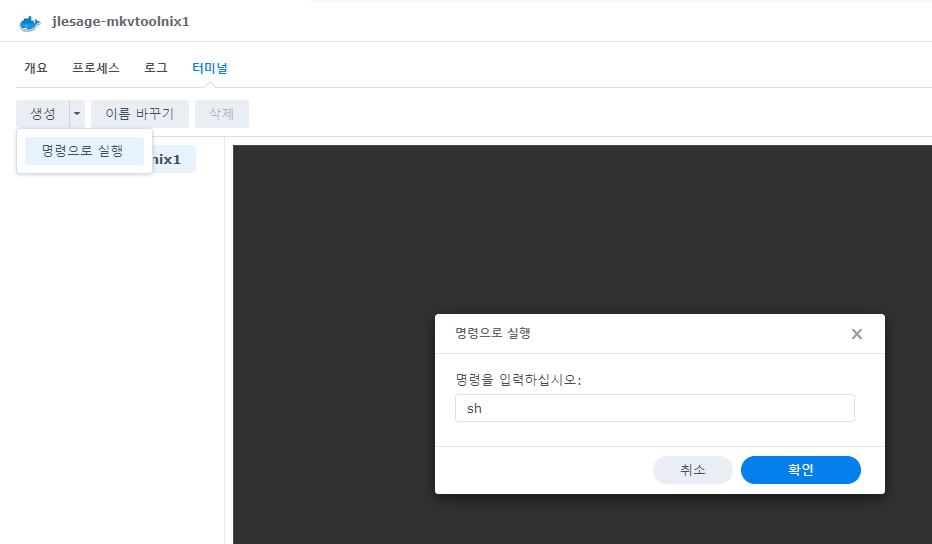Switch to the 프로세스 tab

click(96, 68)
